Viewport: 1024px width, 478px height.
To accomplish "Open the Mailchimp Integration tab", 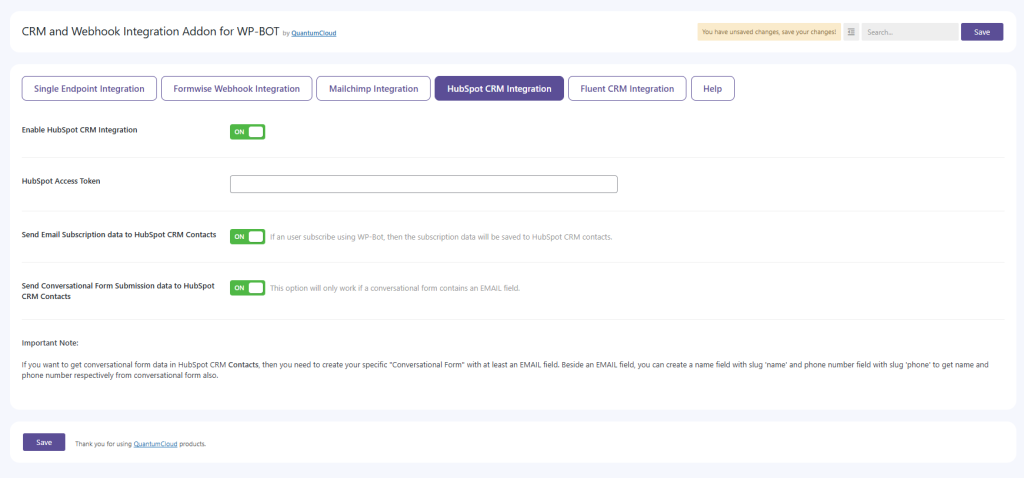I will coord(374,89).
